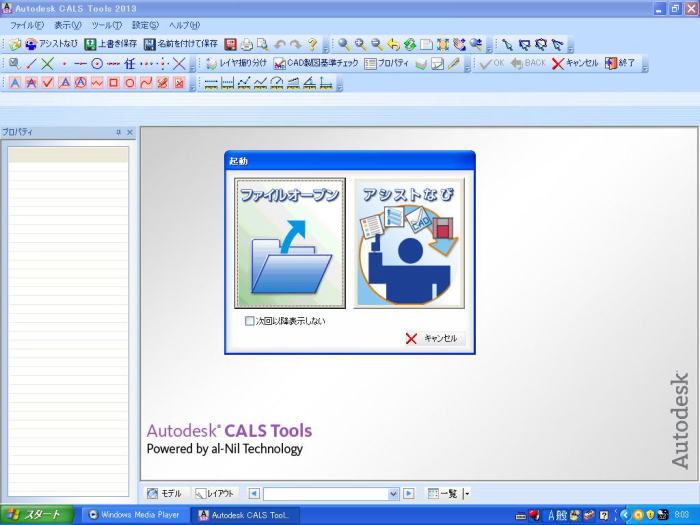The height and width of the screenshot is (525, 700).
Task: Click the 任 character tool icon
Action: coord(129,64)
